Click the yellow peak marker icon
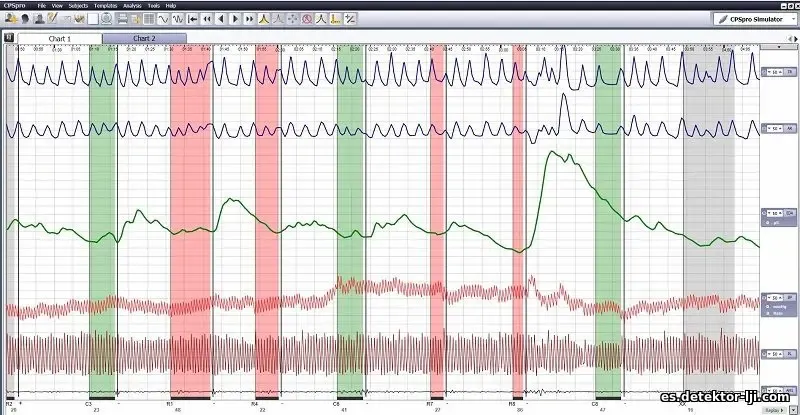This screenshot has width=800, height=415. (x=264, y=19)
